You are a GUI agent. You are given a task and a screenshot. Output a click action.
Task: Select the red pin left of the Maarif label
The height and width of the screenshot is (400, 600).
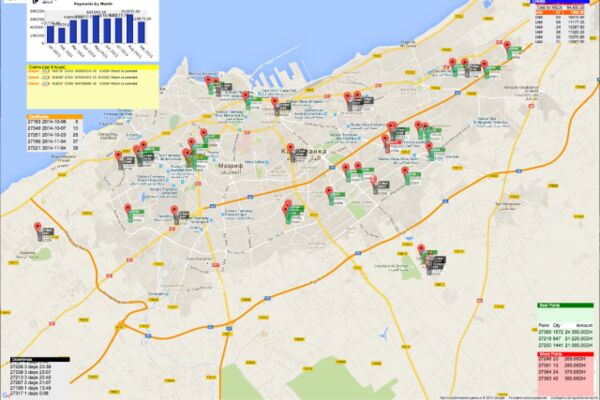186,154
